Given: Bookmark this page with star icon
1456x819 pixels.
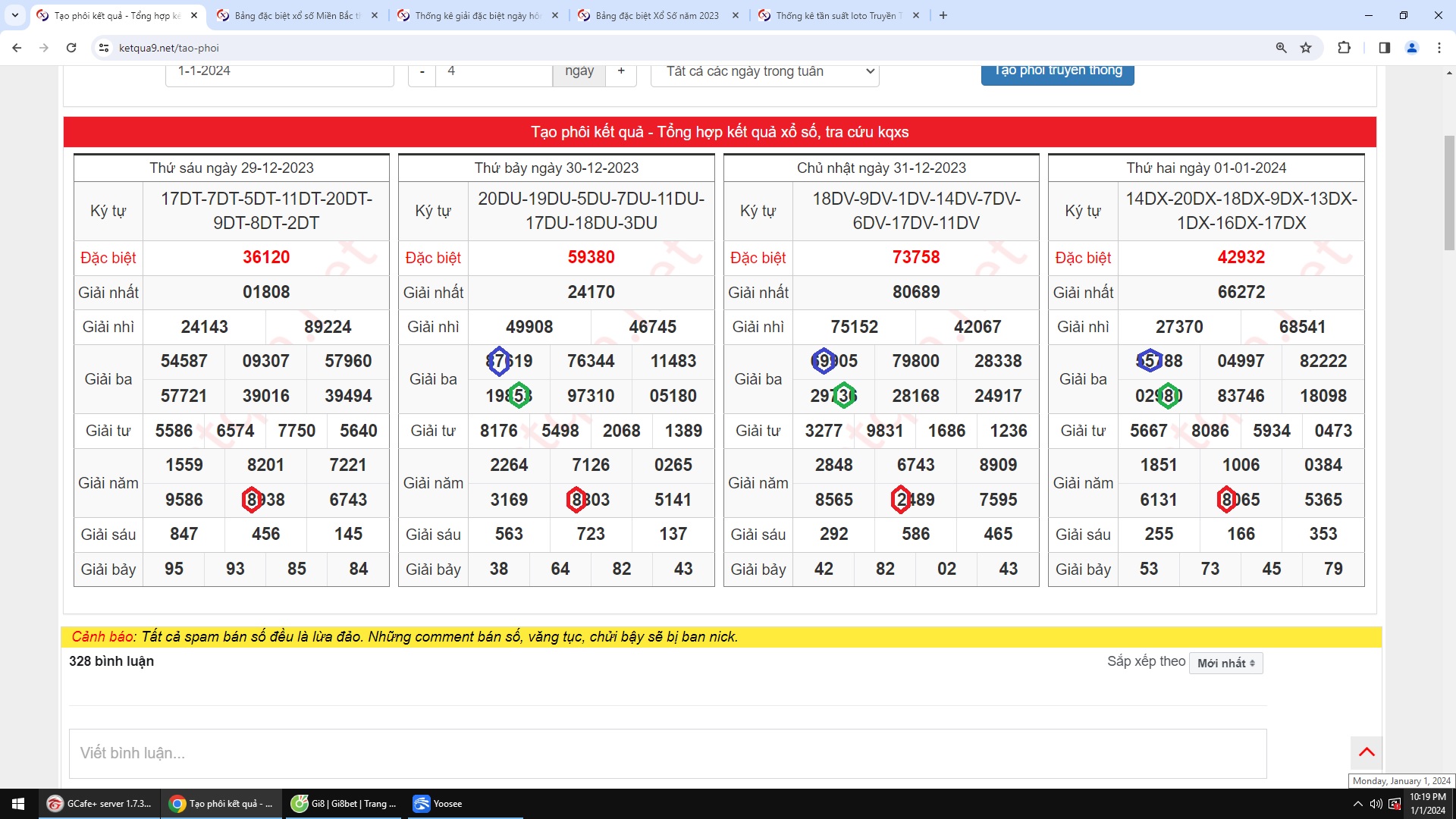Looking at the screenshot, I should 1306,48.
